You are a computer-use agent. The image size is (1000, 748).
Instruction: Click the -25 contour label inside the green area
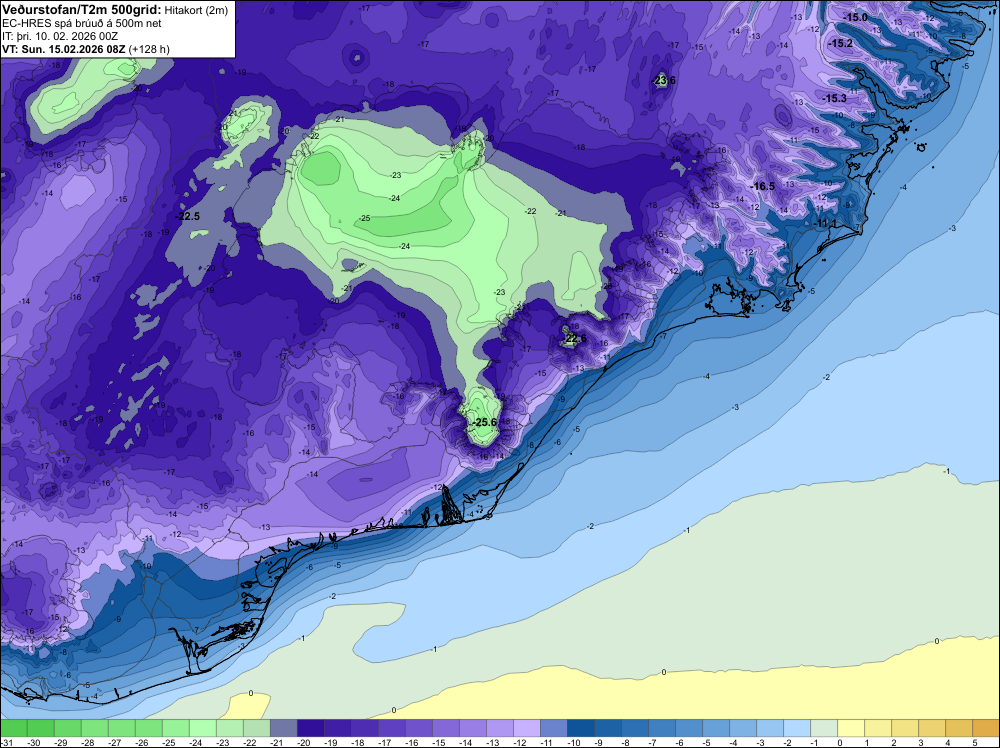click(364, 218)
